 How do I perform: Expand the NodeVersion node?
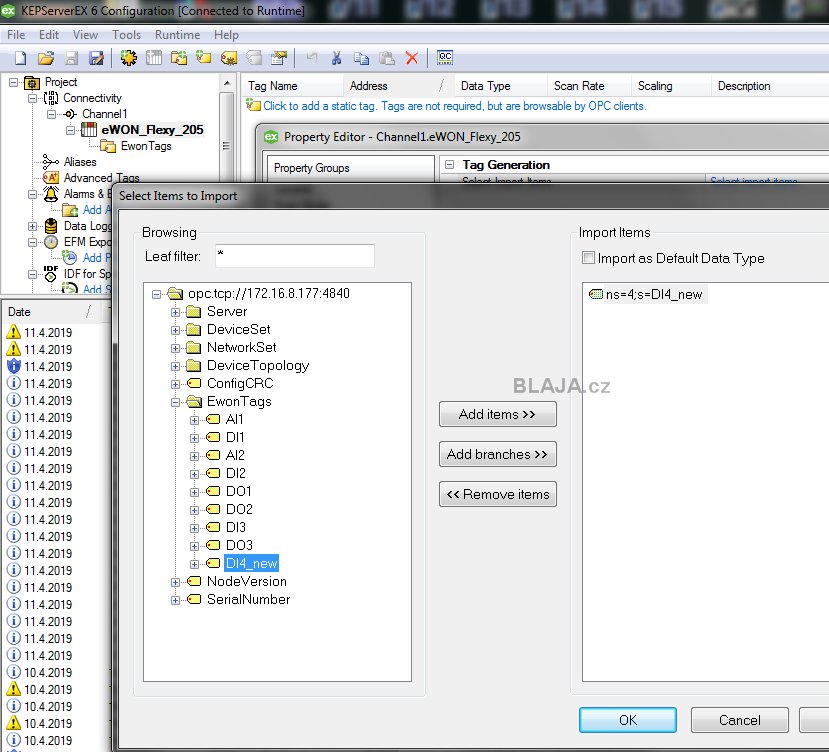click(176, 582)
